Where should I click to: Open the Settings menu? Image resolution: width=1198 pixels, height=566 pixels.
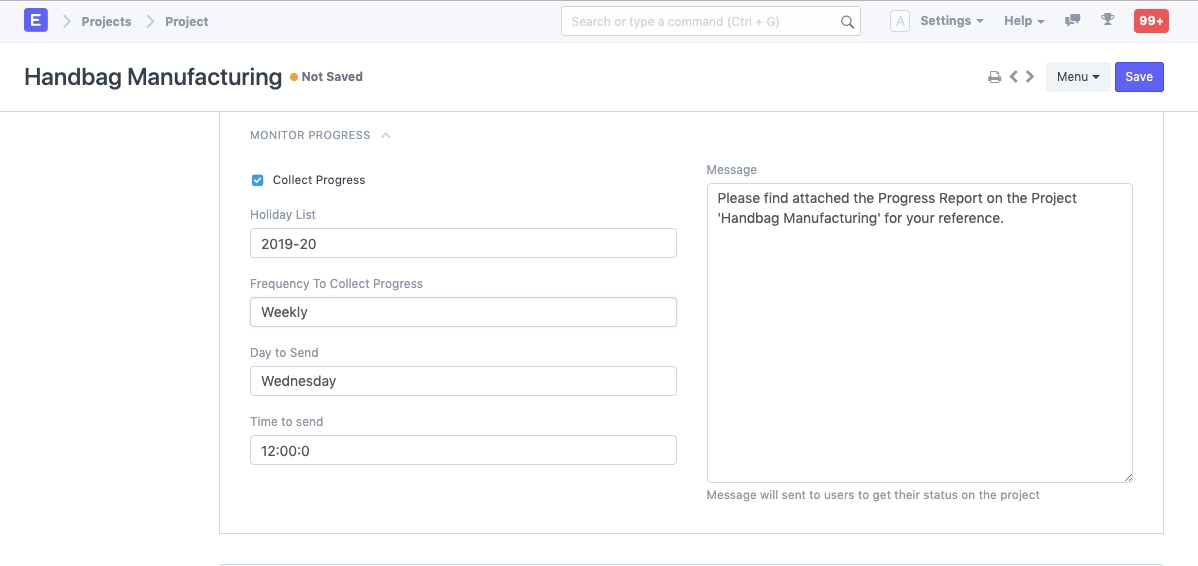(x=951, y=21)
